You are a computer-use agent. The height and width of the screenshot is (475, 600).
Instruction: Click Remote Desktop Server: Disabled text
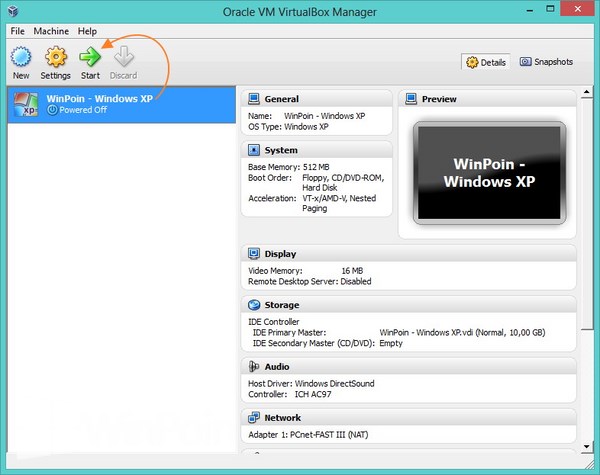click(x=310, y=281)
